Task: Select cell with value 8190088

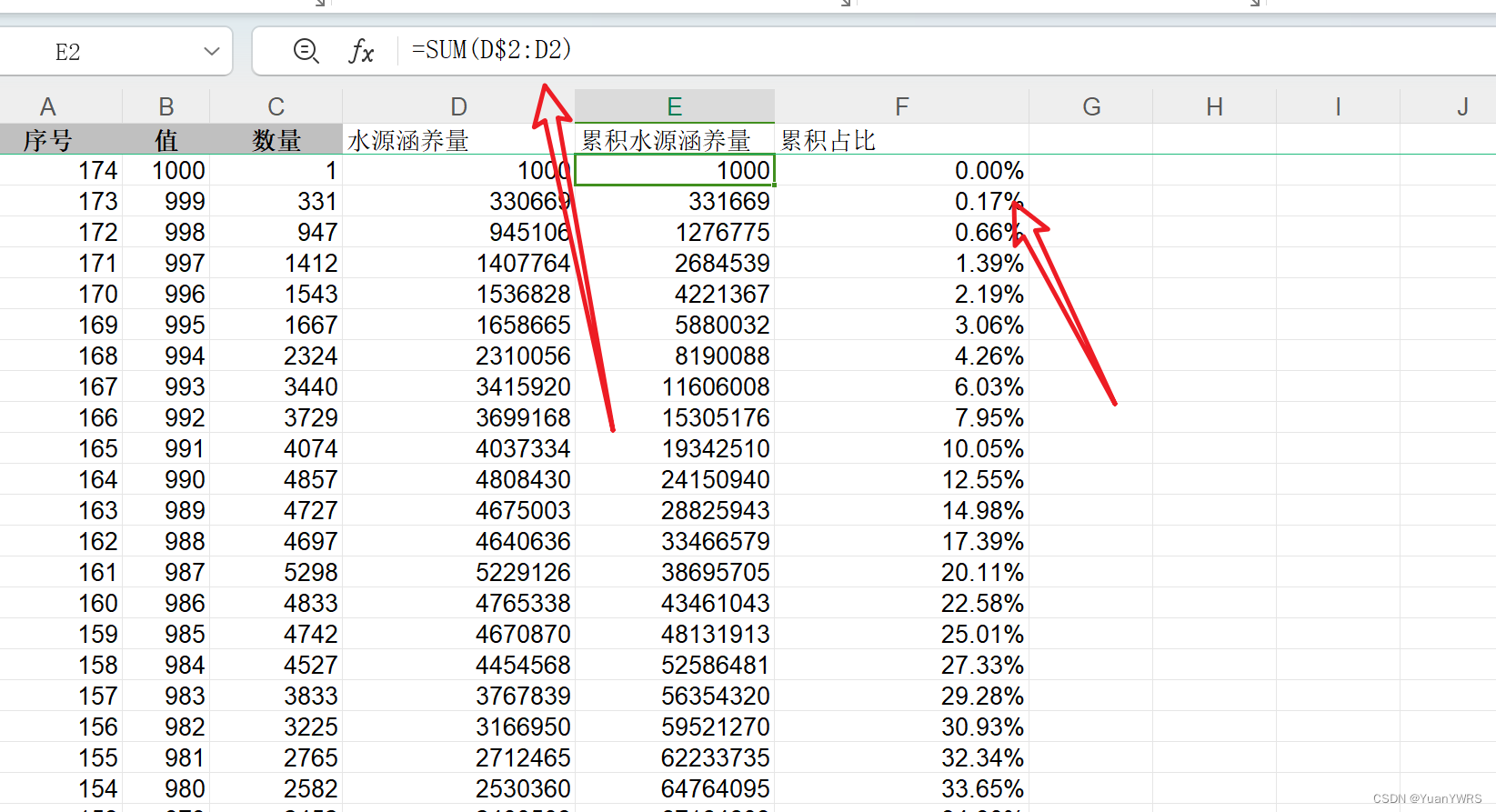Action: point(675,356)
